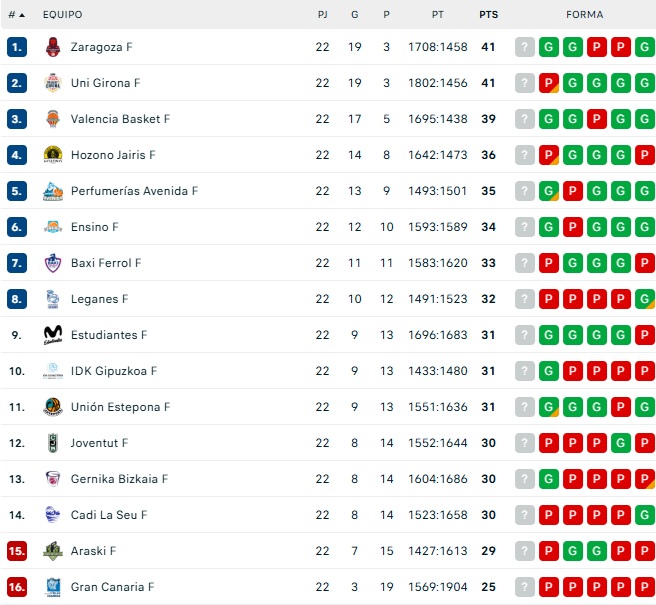Sort standings by PTS column header
Viewport: 656px width, 605px height.
tap(488, 15)
